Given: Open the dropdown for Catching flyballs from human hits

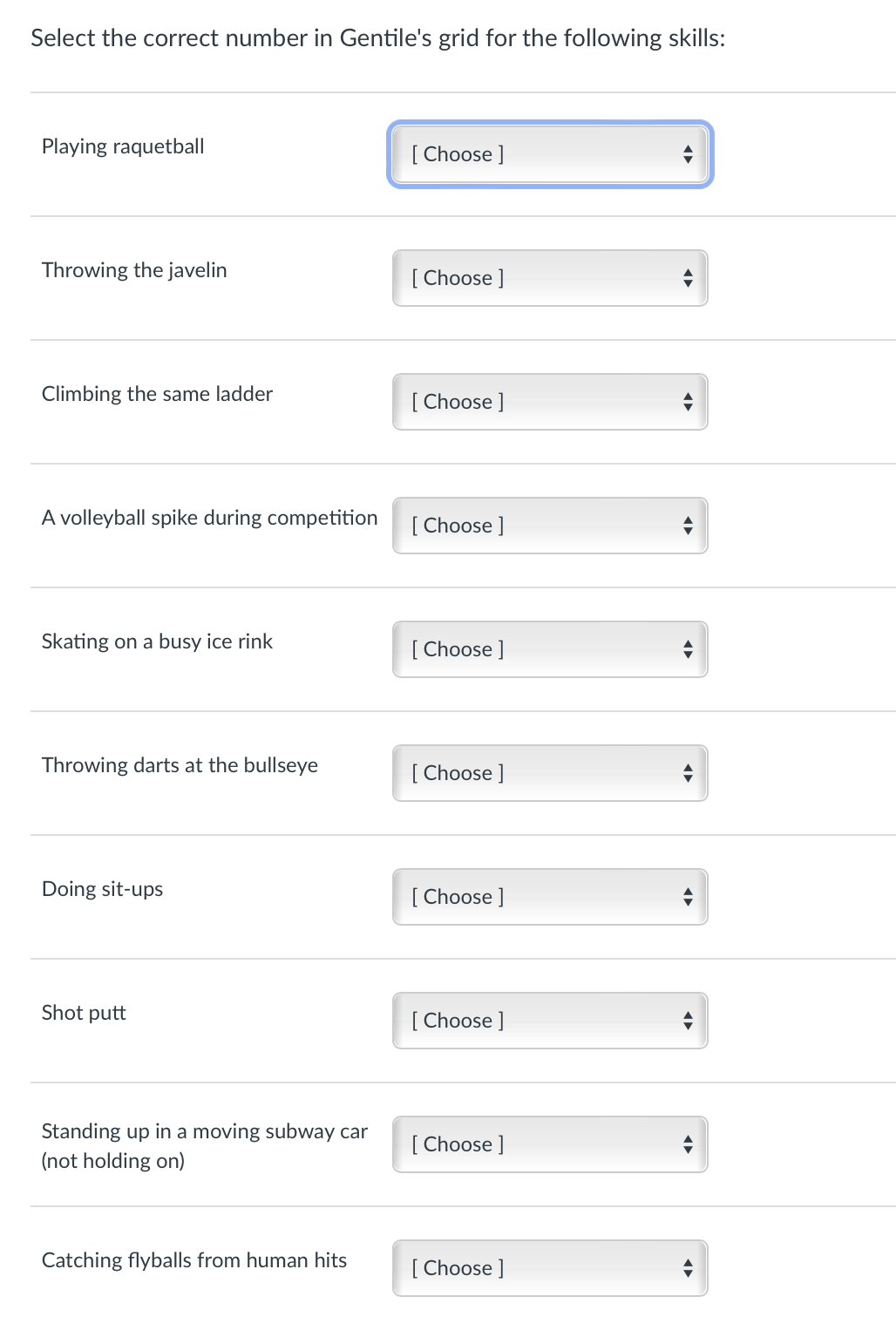Looking at the screenshot, I should click(549, 1267).
